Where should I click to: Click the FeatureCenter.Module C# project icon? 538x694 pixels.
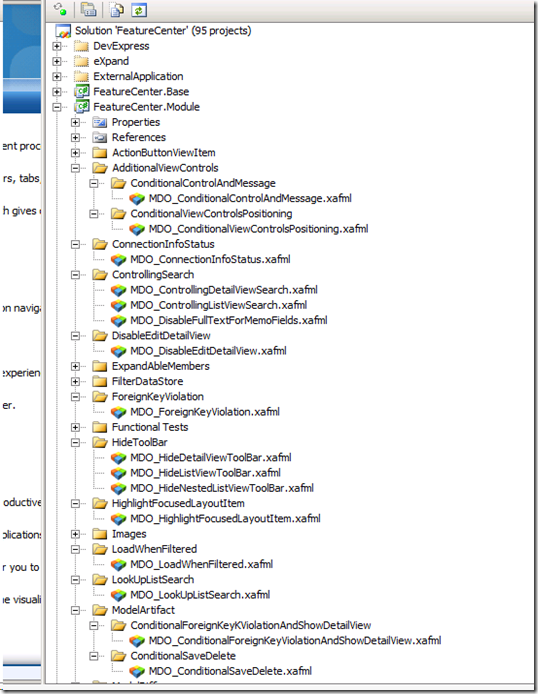coord(81,107)
